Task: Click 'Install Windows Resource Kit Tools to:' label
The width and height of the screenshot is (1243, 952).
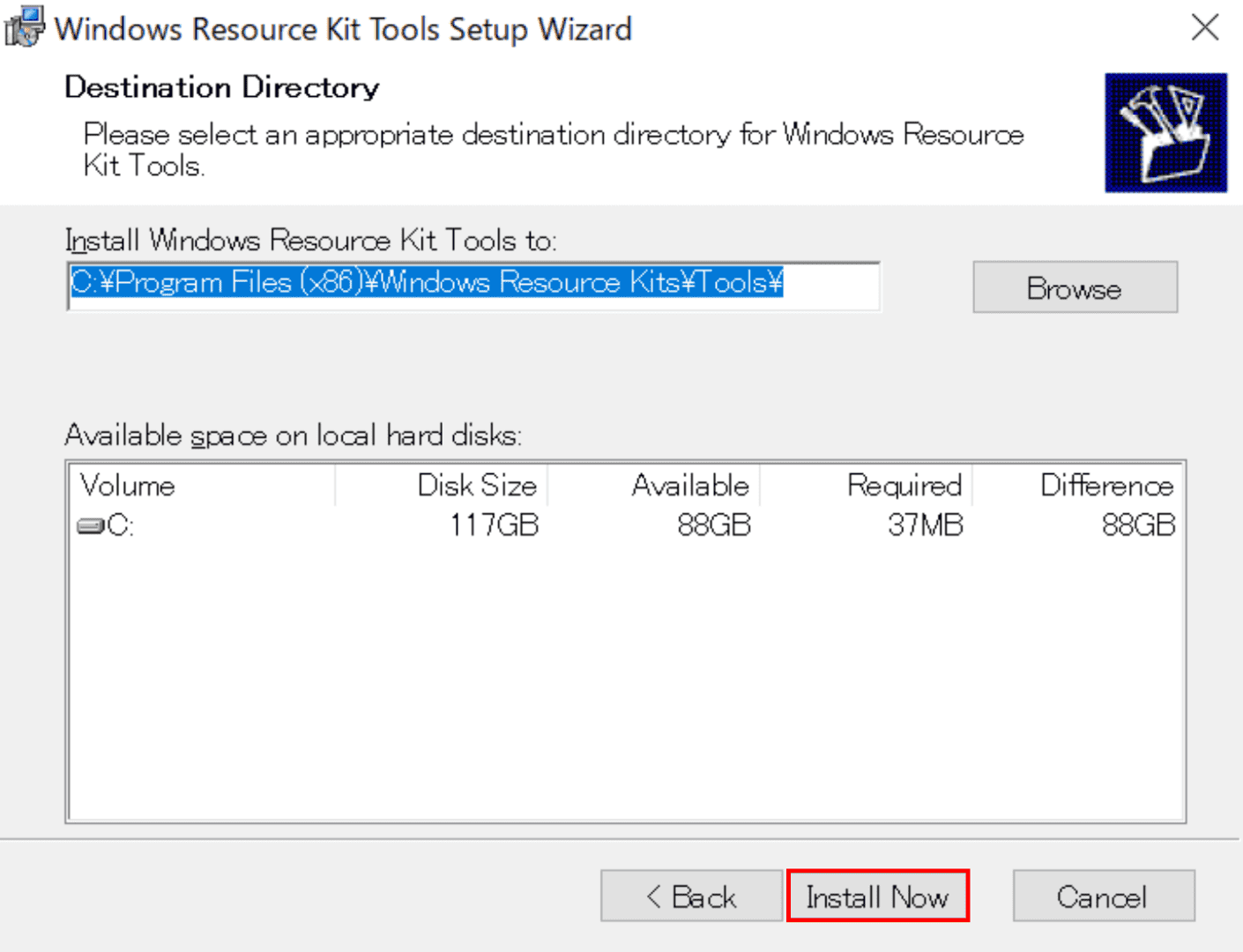Action: (x=311, y=240)
